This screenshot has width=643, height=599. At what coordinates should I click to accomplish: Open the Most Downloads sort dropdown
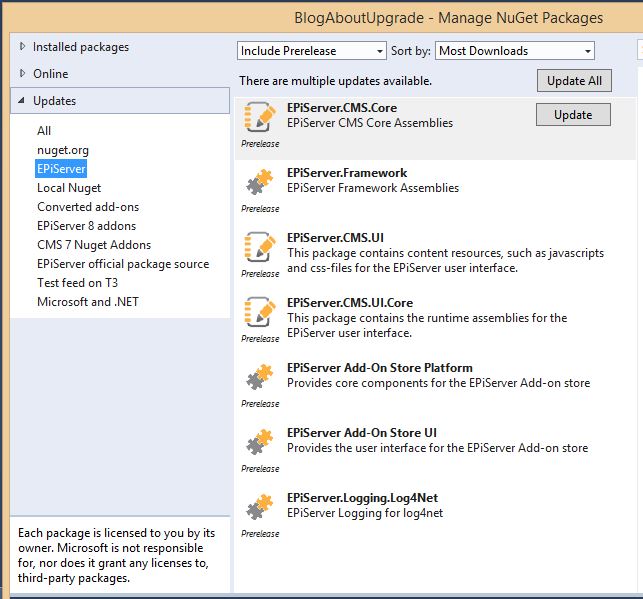coord(515,51)
